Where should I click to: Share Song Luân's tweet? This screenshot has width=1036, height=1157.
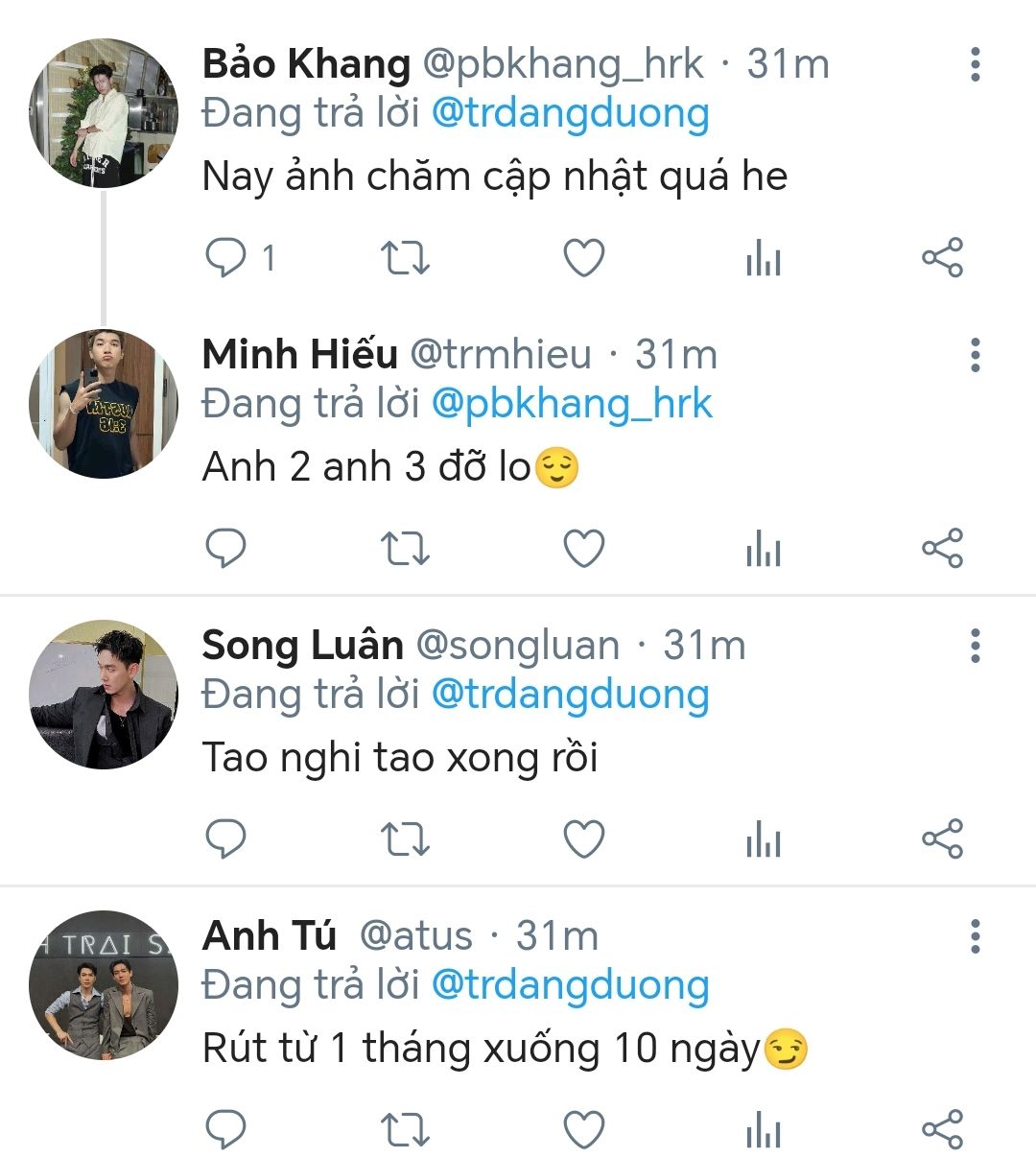click(942, 839)
